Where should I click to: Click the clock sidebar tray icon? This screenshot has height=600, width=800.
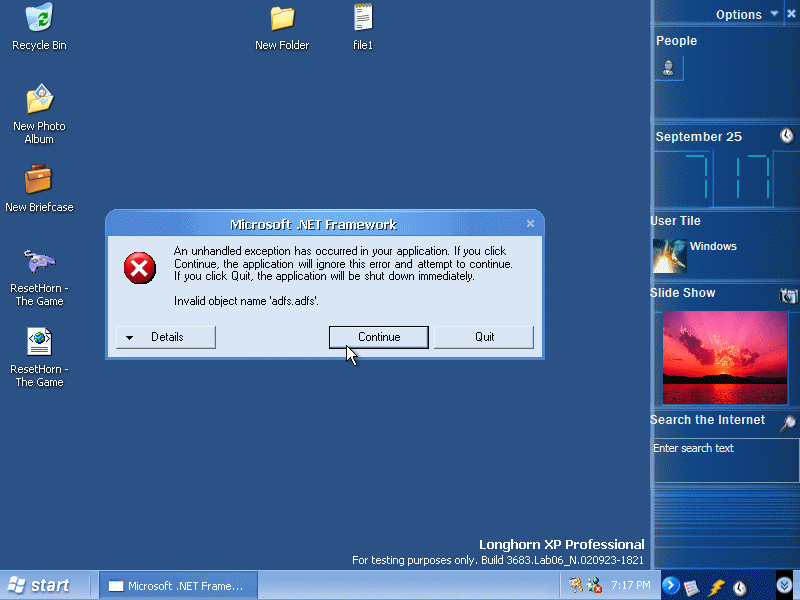pos(740,587)
